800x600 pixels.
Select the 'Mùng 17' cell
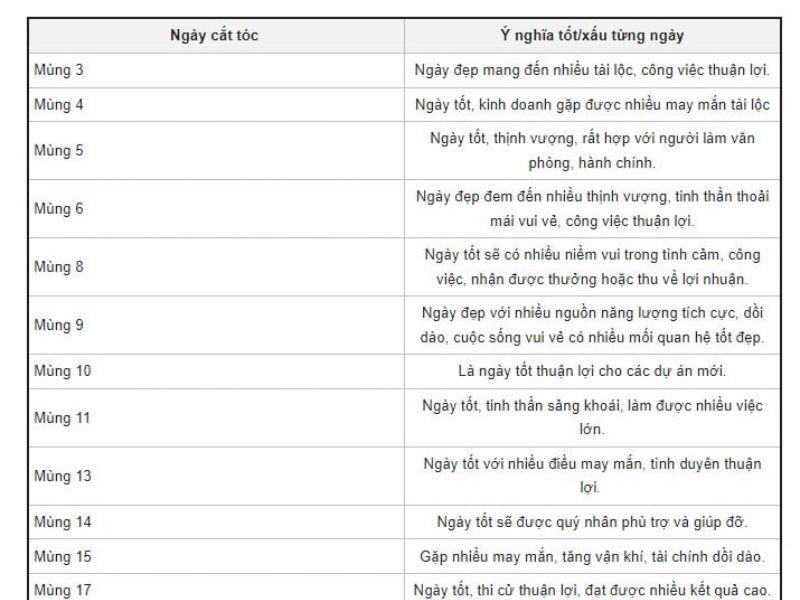(x=217, y=587)
